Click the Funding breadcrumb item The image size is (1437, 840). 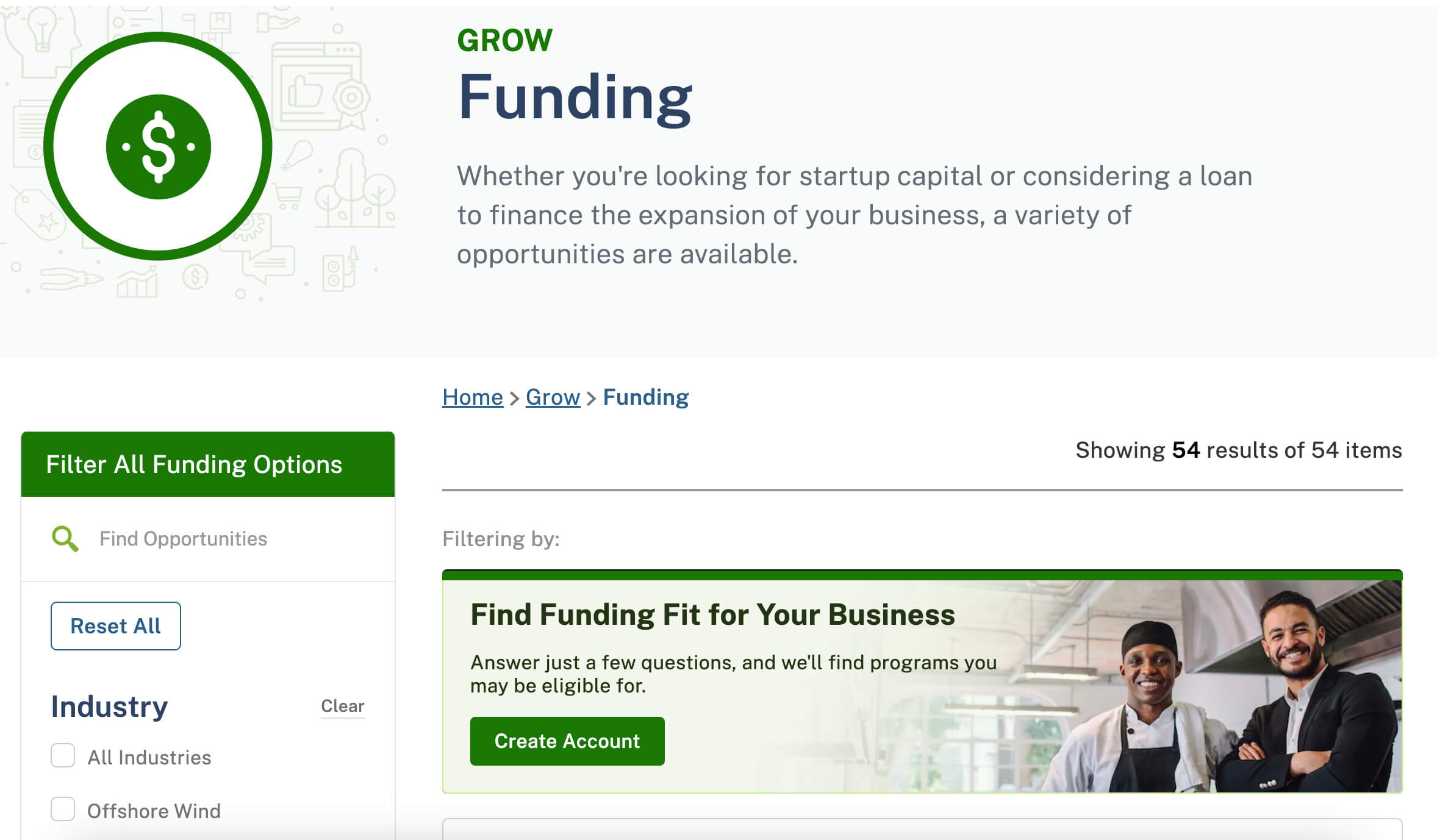[646, 397]
